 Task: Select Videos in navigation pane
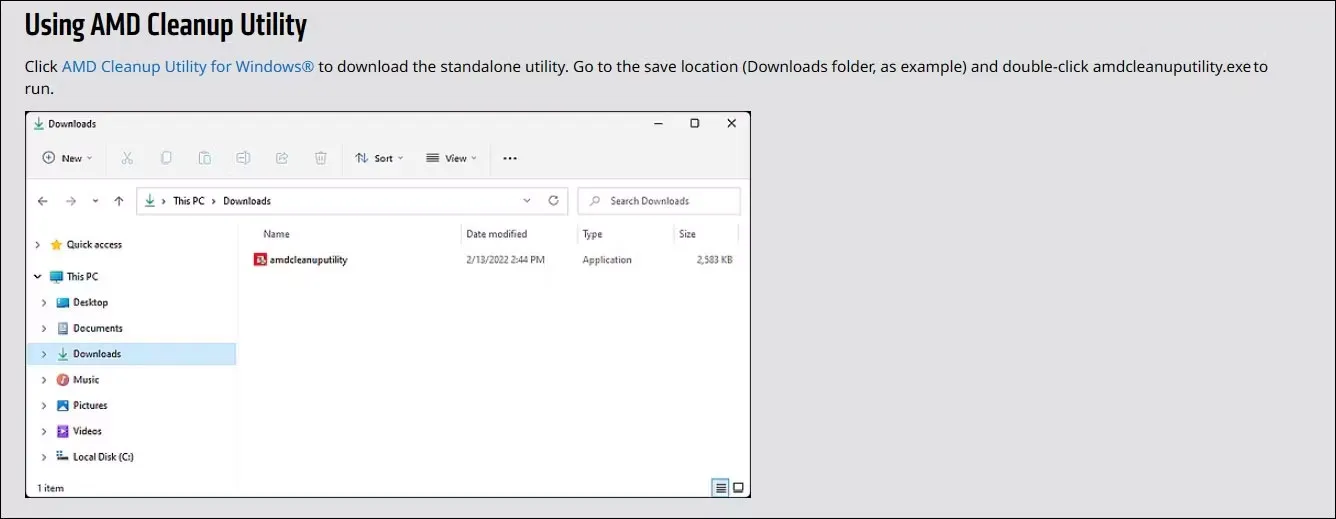pos(87,431)
